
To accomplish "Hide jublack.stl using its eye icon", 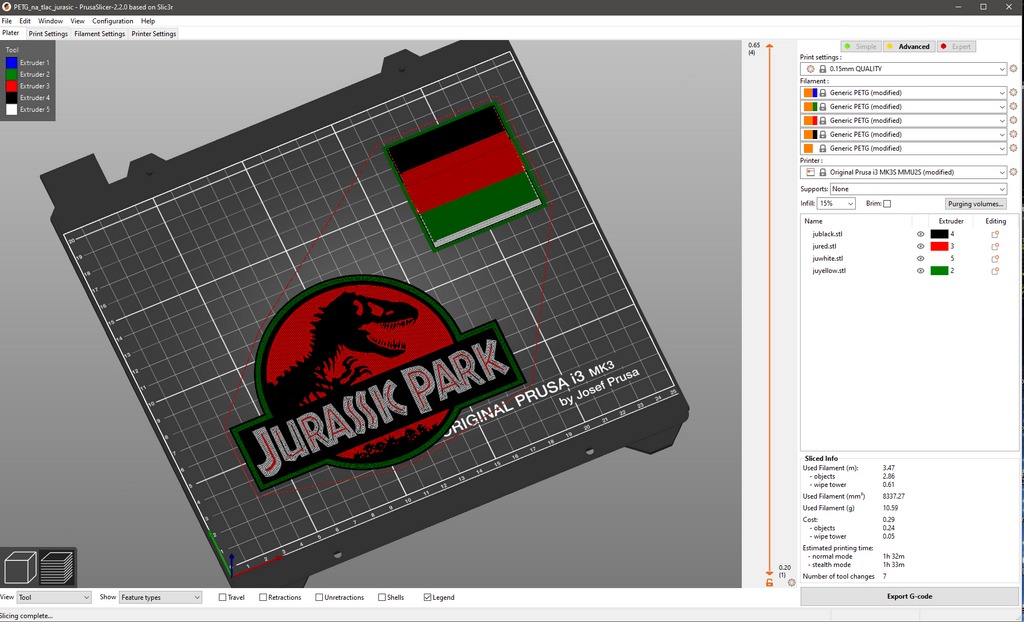I will [x=920, y=234].
